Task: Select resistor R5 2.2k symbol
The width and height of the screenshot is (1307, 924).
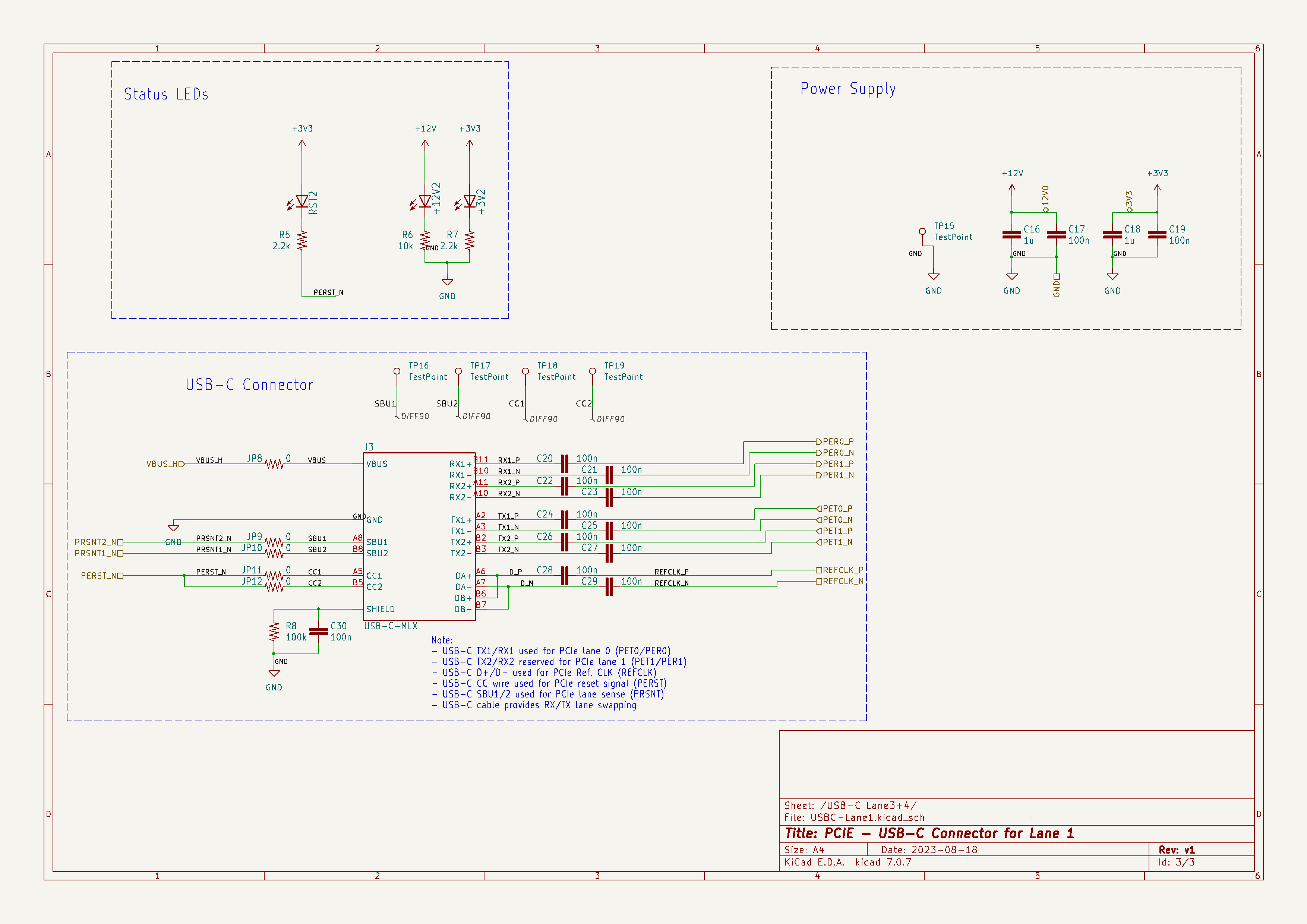Action: coord(302,240)
